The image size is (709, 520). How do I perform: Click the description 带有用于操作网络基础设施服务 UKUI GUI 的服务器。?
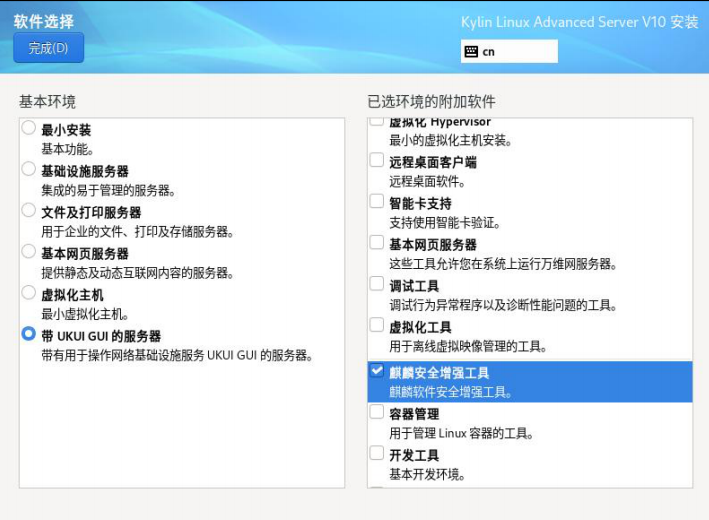point(177,355)
